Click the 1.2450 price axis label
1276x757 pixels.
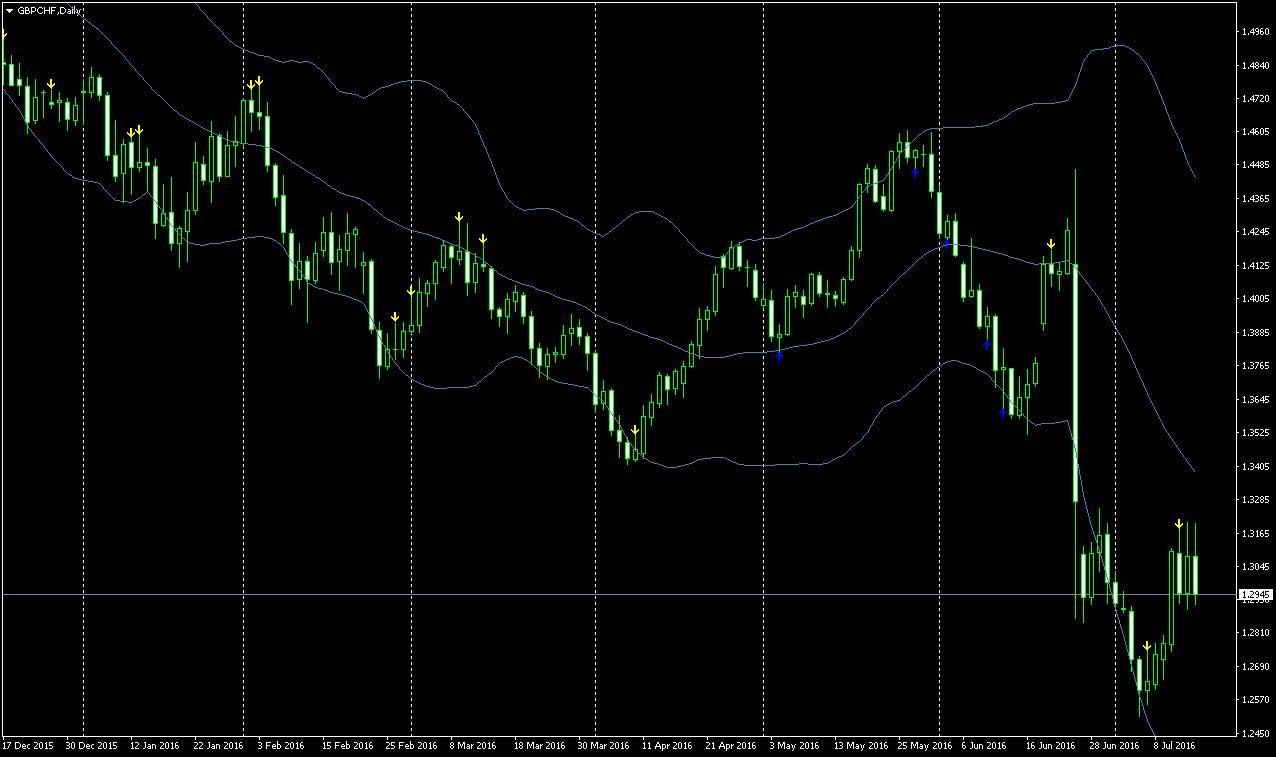pos(1256,733)
